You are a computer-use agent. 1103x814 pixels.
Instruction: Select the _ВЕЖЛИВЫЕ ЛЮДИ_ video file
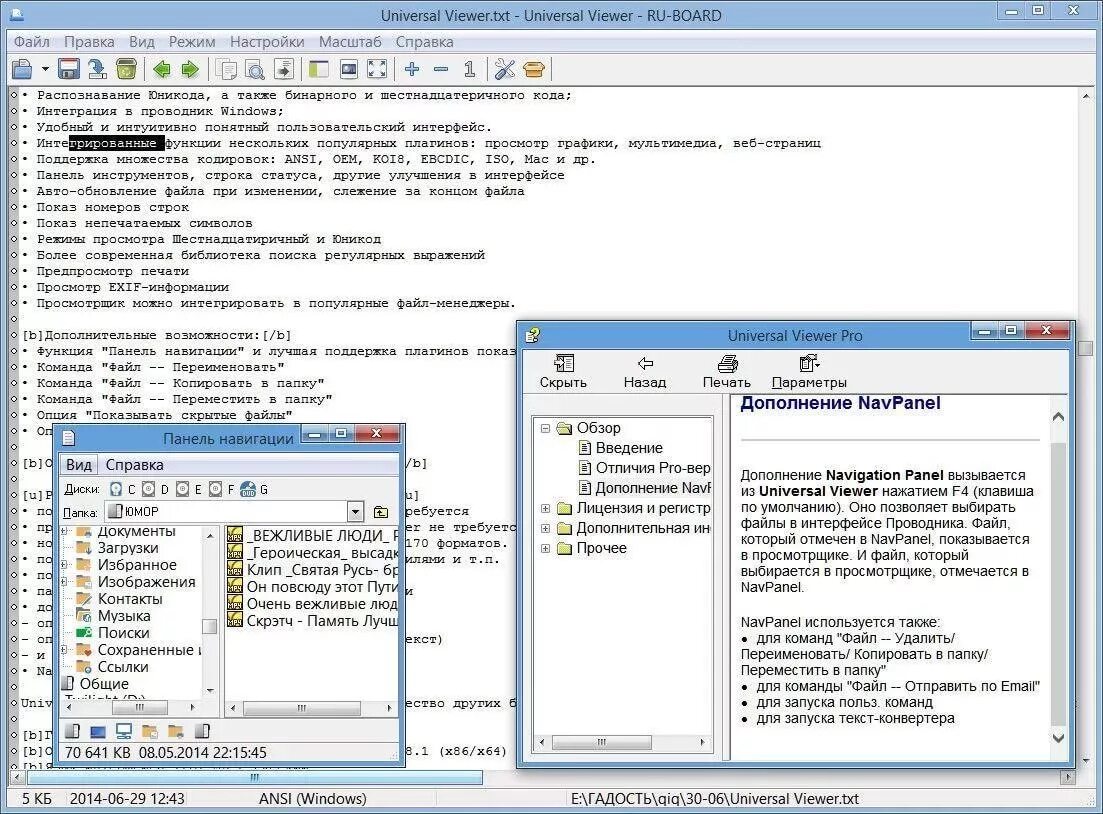pos(313,535)
